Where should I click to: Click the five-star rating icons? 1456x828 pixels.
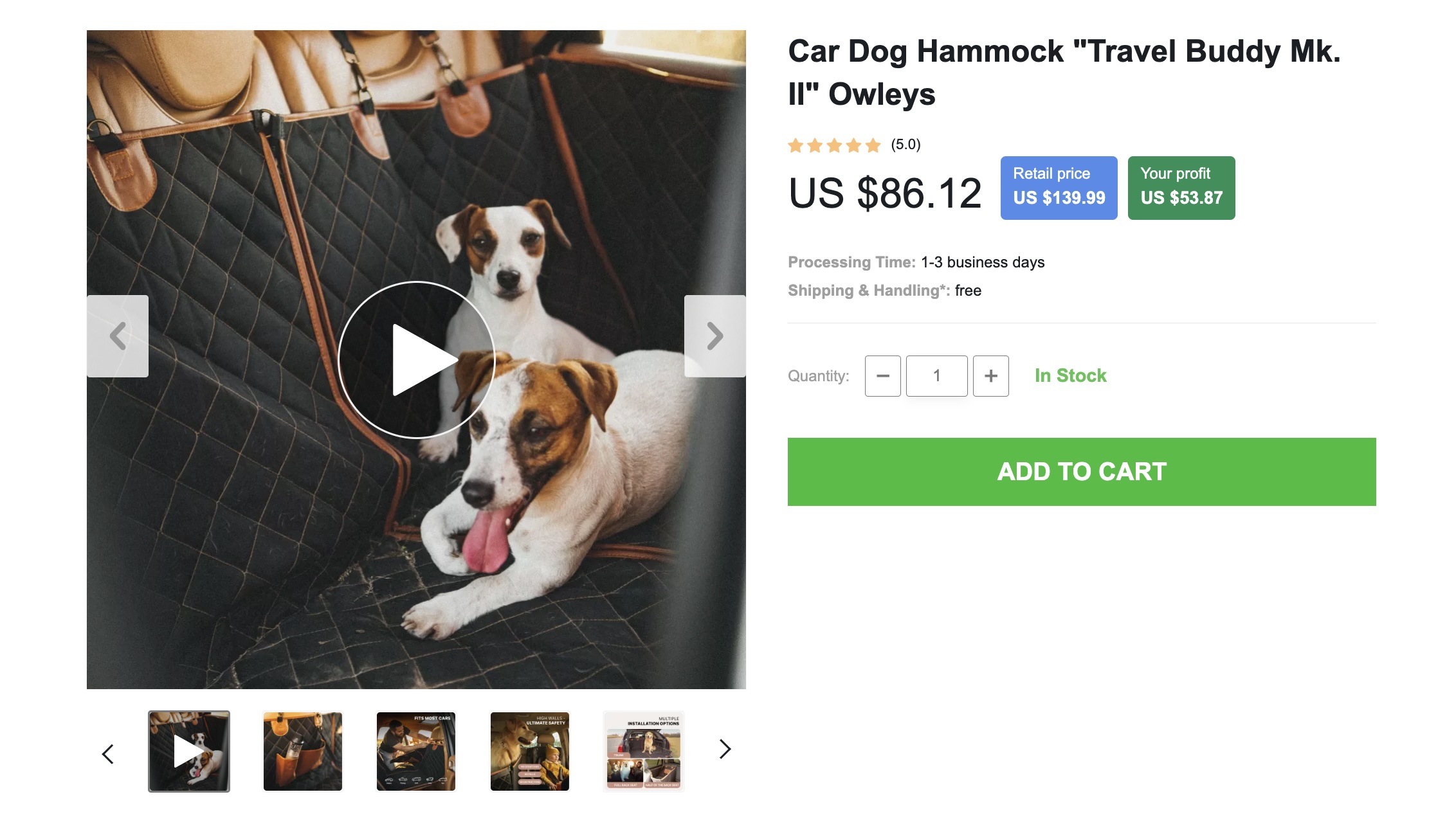pos(834,145)
